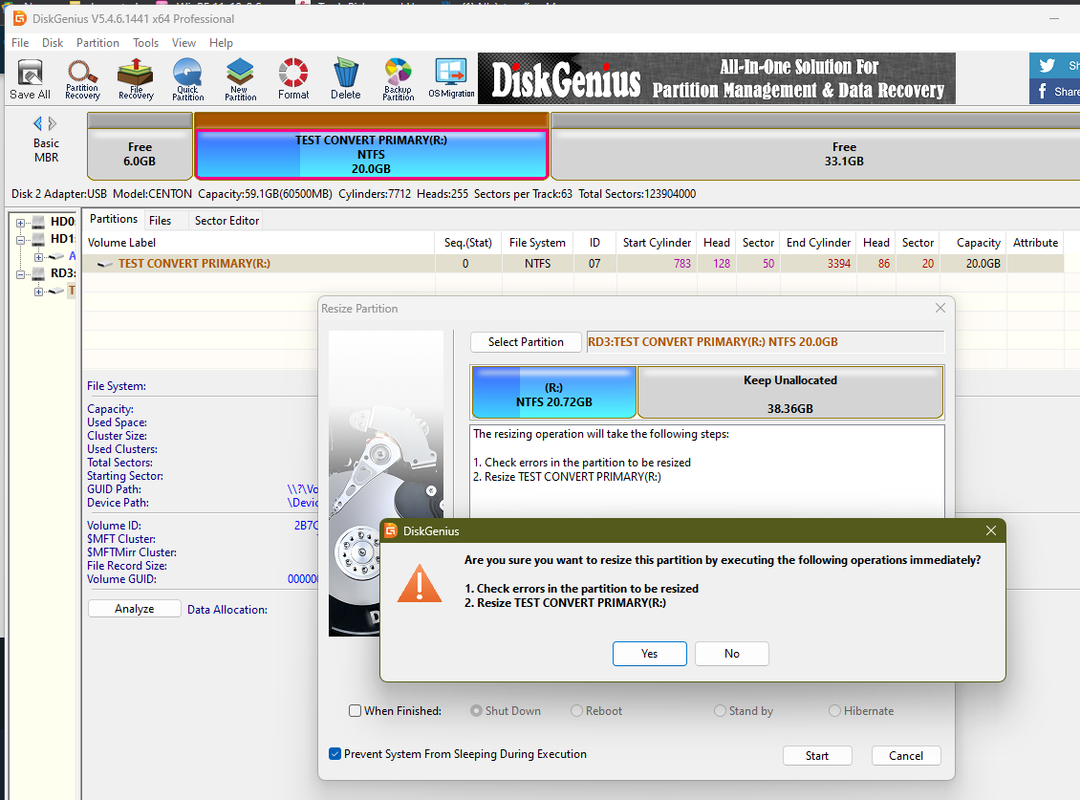The image size is (1080, 800).
Task: Click the Start Cylinder column header
Action: (656, 243)
